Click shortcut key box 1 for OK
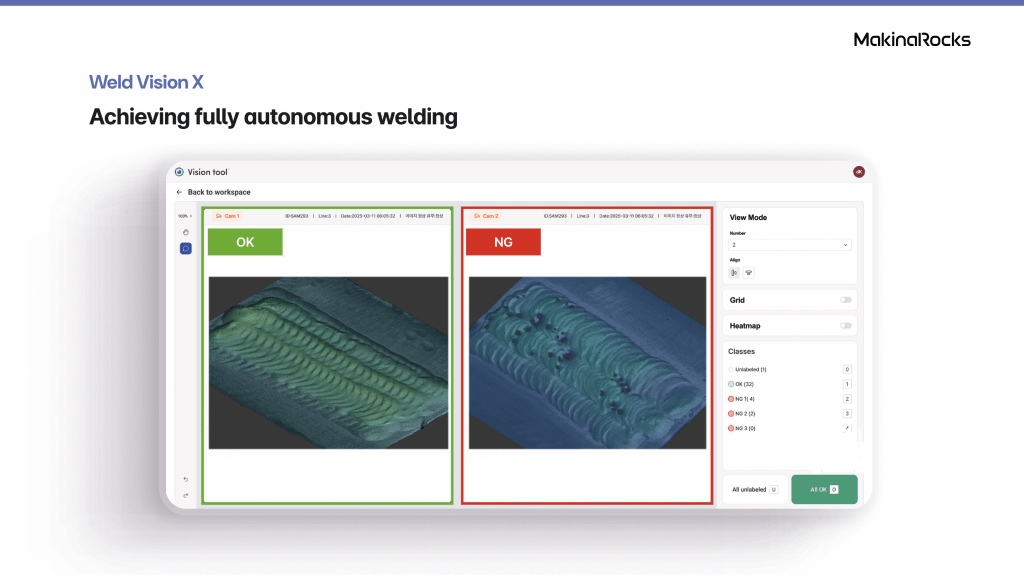 click(x=847, y=384)
